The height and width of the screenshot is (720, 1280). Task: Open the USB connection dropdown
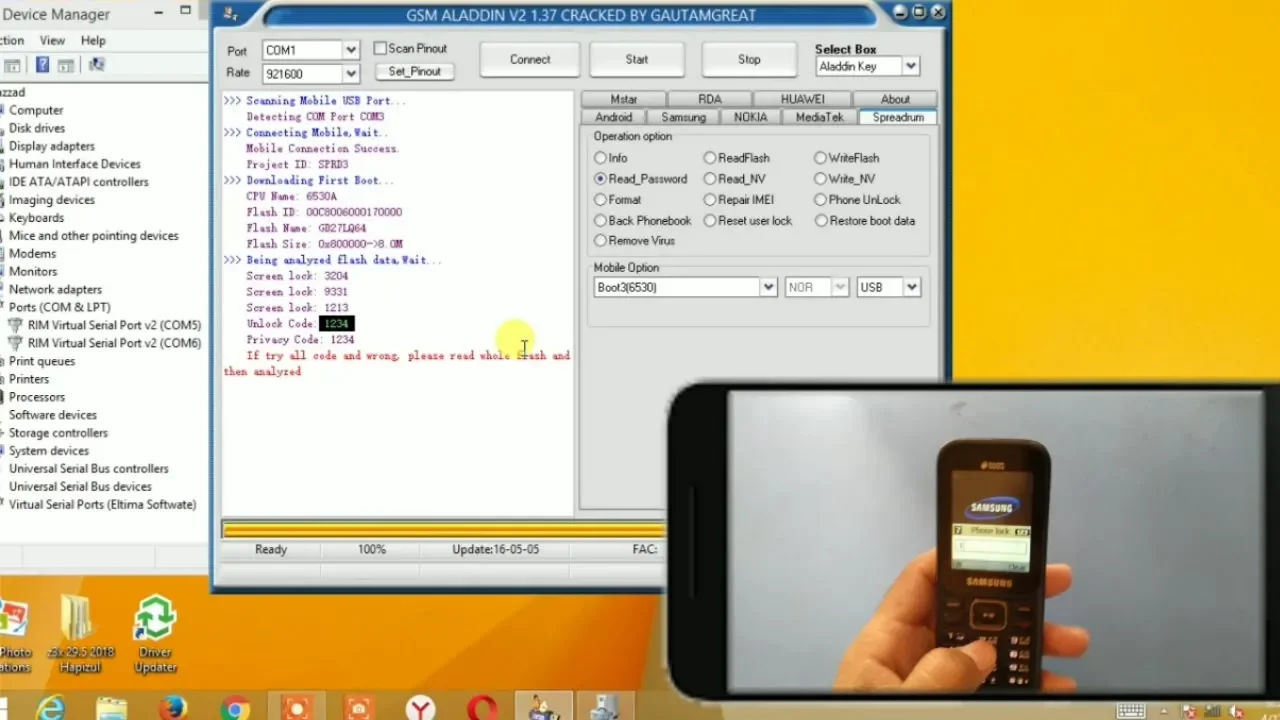pos(912,288)
